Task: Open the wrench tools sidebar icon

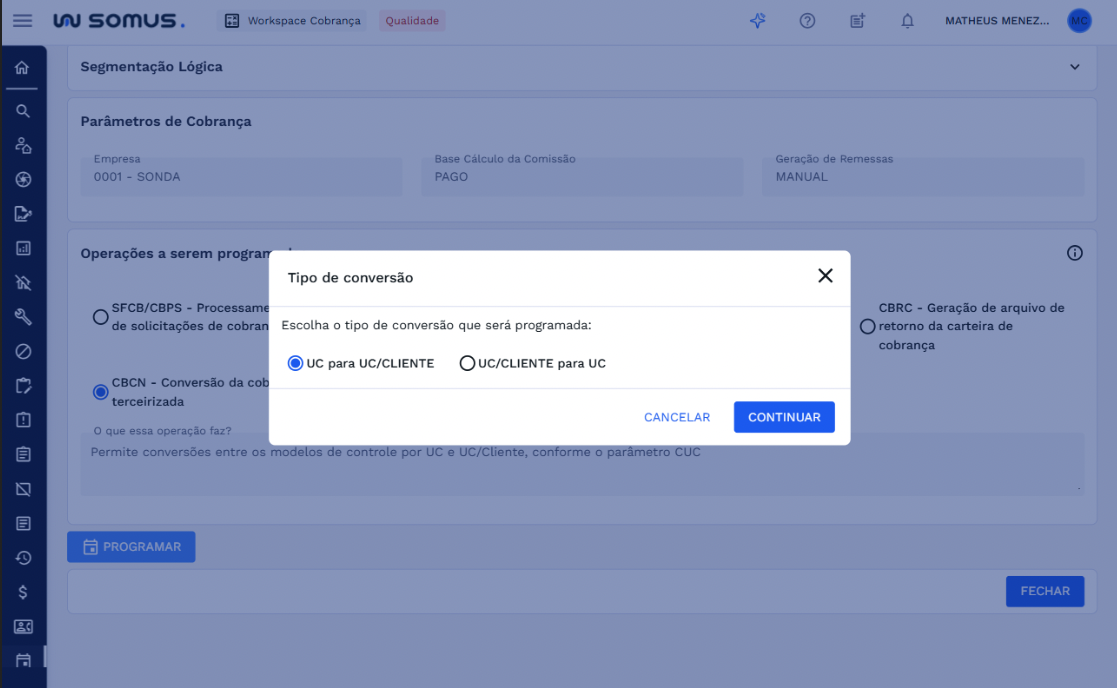Action: point(23,317)
